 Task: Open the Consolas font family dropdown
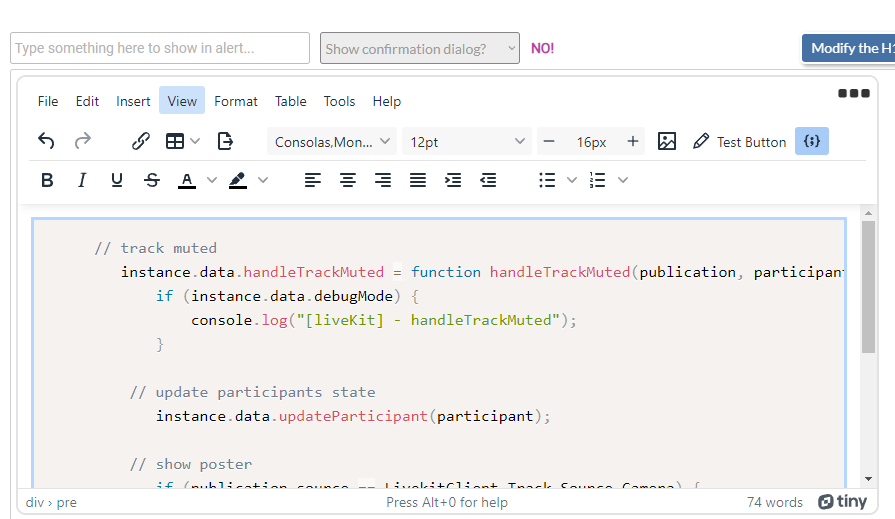(x=330, y=141)
